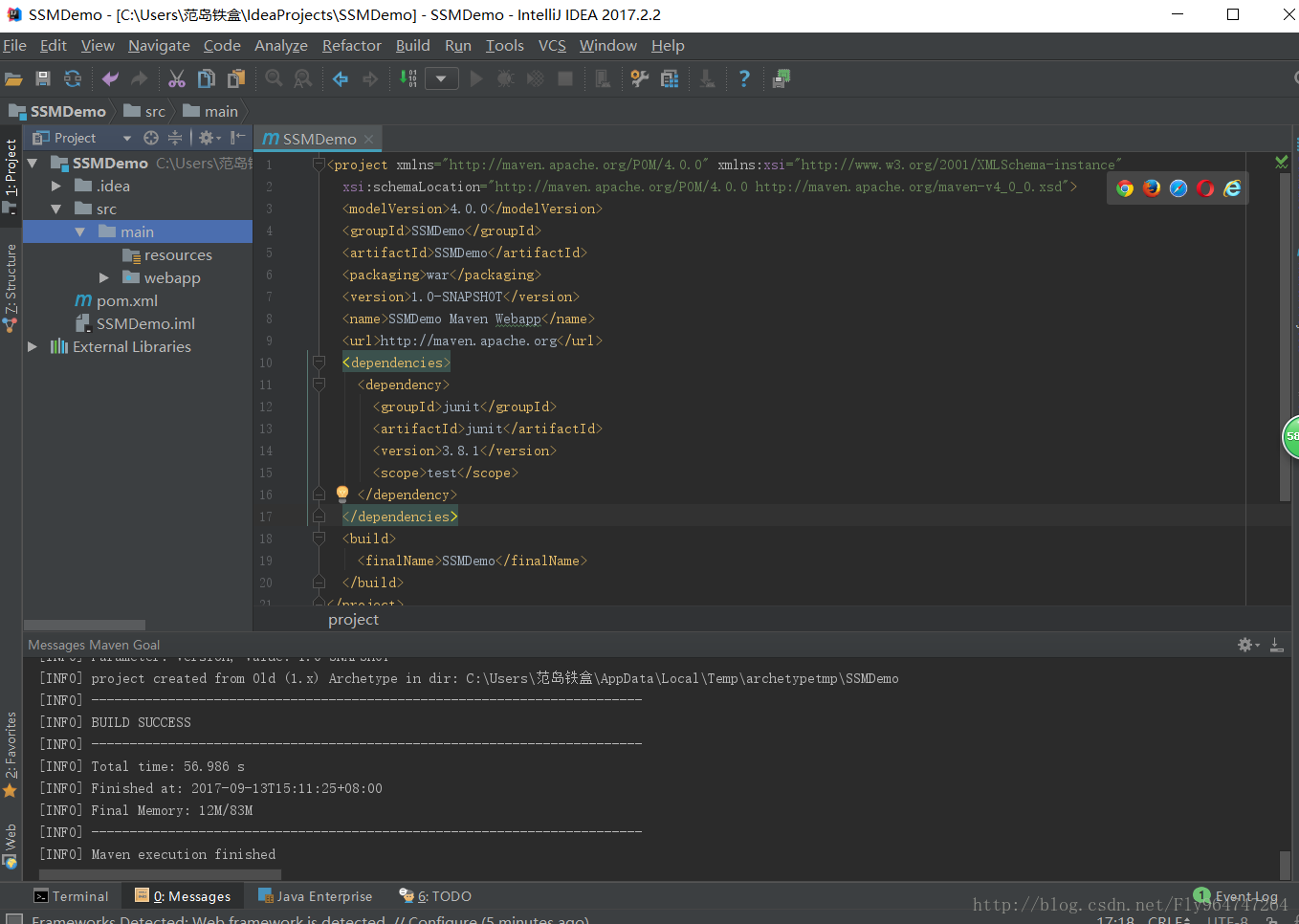The width and height of the screenshot is (1299, 924).
Task: Click the Find magnifier icon
Action: tap(275, 79)
